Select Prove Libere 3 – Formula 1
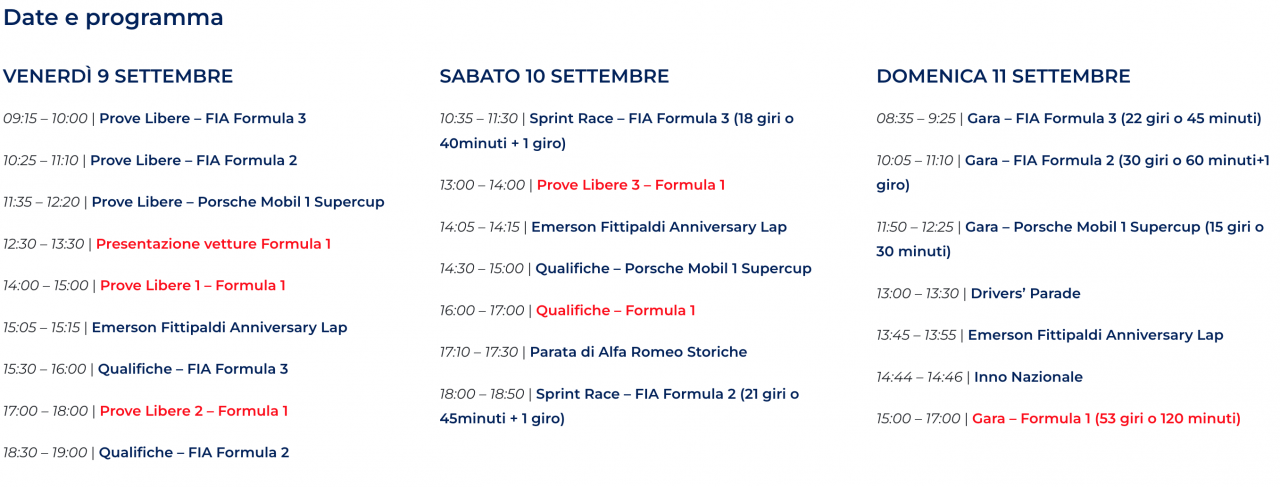The image size is (1280, 487). coord(631,185)
